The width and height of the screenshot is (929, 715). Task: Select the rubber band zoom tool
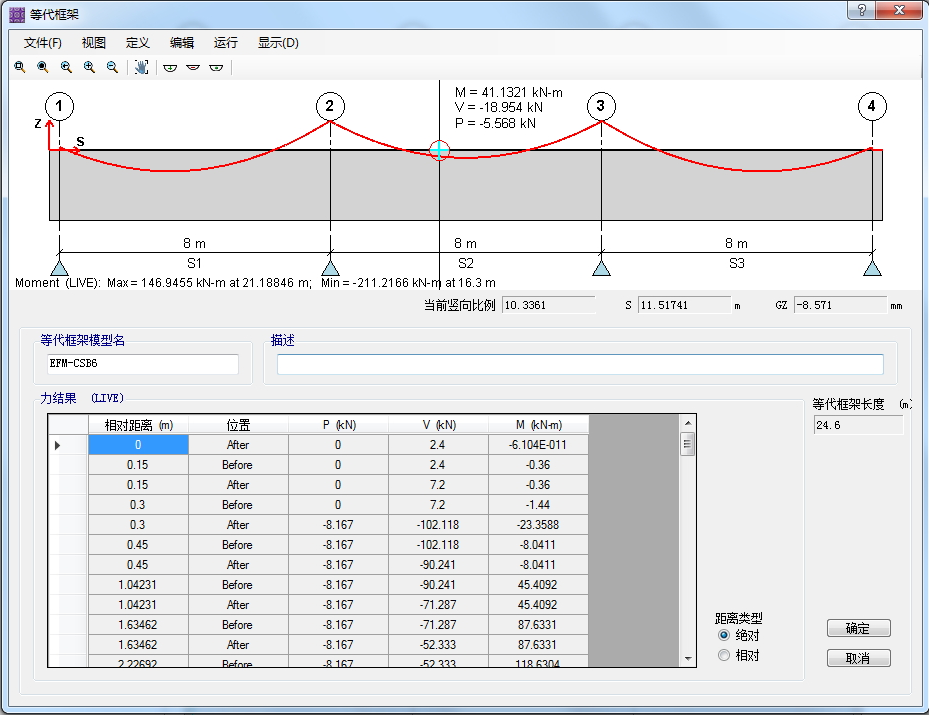click(20, 67)
